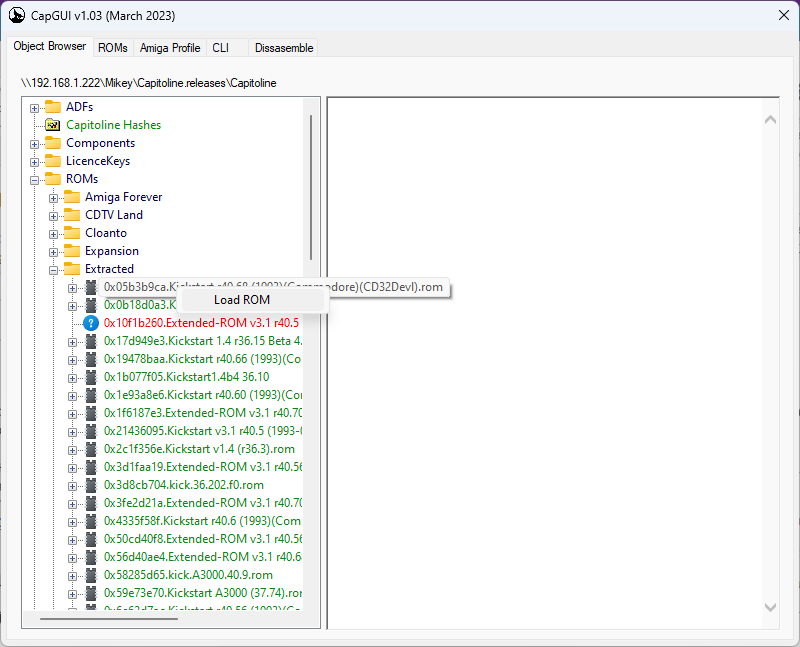Viewport: 800px width, 647px height.
Task: Click the Extracted folder icon
Action: pos(72,269)
